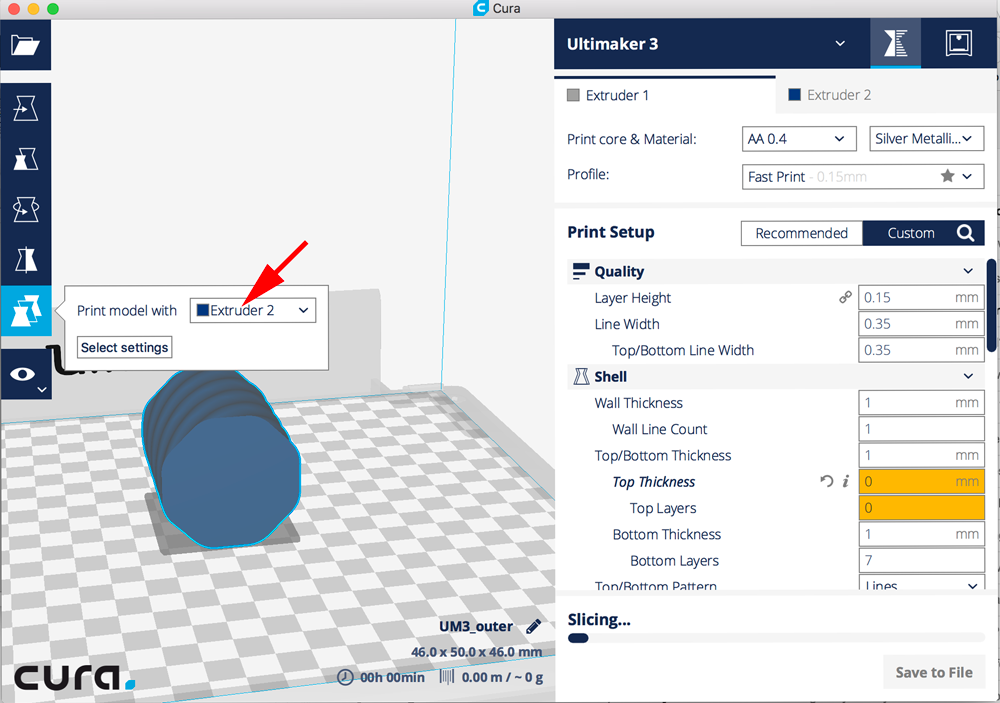Click the Top Thickness info icon
This screenshot has height=703, width=1000.
846,481
